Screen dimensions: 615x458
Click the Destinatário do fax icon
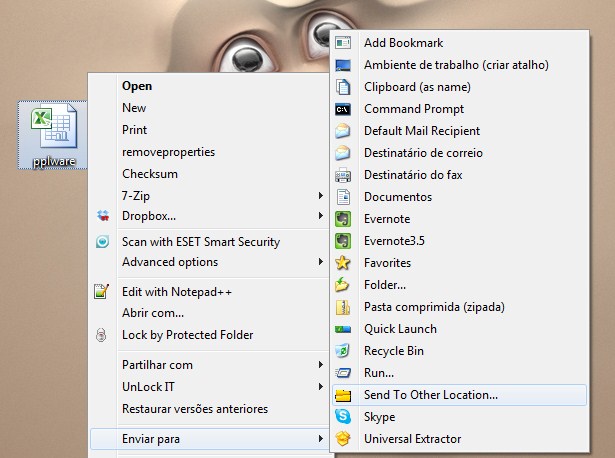(343, 175)
